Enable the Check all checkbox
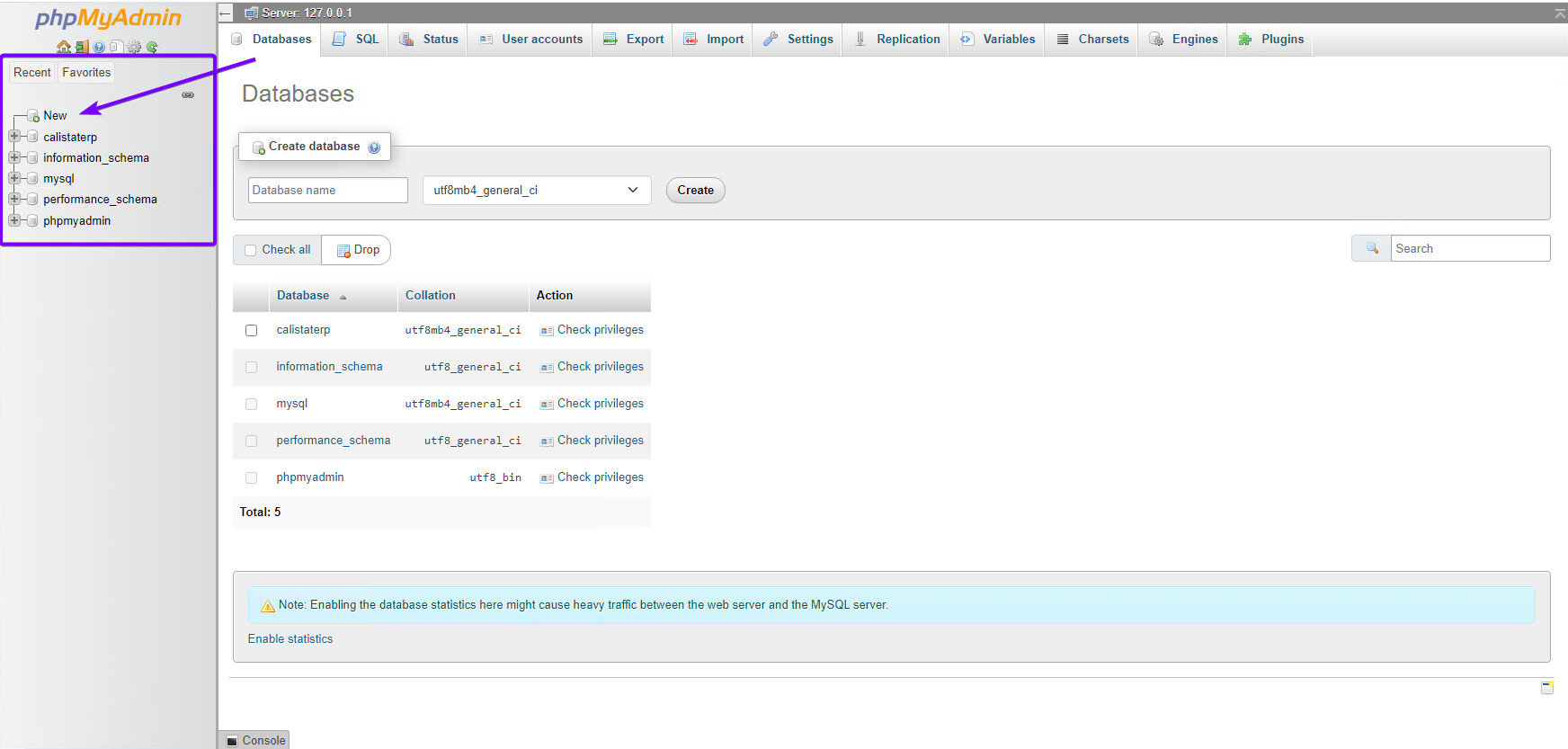1568x749 pixels. tap(251, 250)
